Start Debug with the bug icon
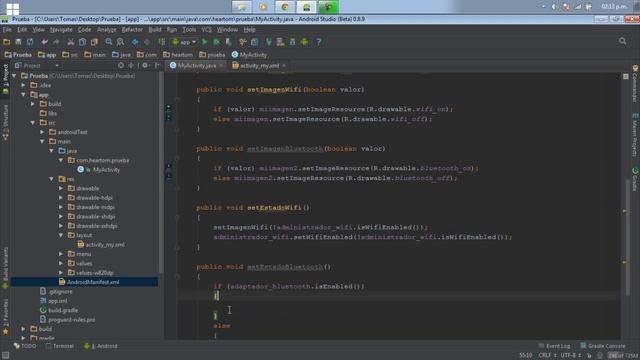Viewport: 640px width, 360px height. click(x=216, y=42)
